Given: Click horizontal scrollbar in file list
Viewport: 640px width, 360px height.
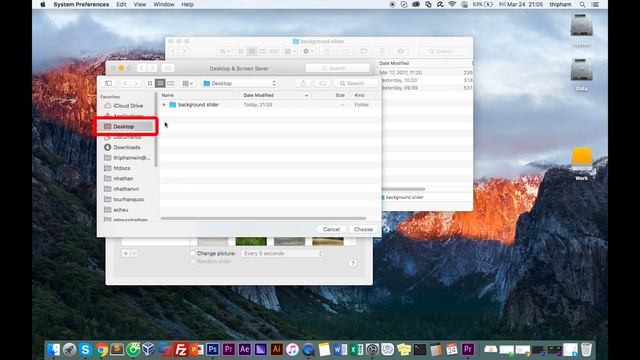Looking at the screenshot, I should 263,218.
